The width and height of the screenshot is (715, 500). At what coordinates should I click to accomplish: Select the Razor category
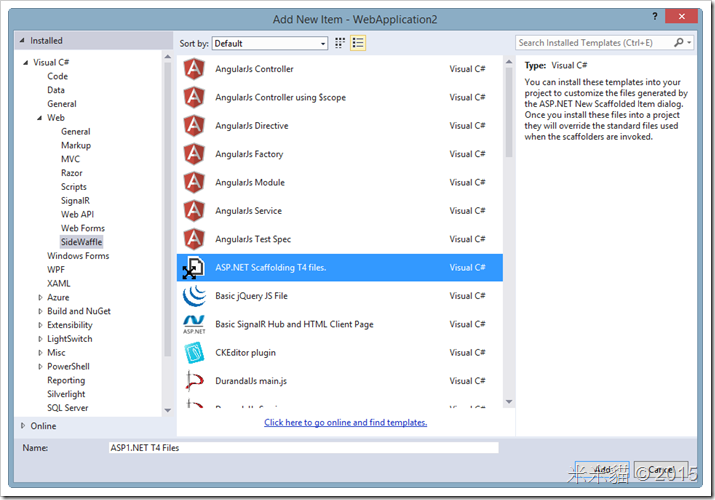coord(72,173)
